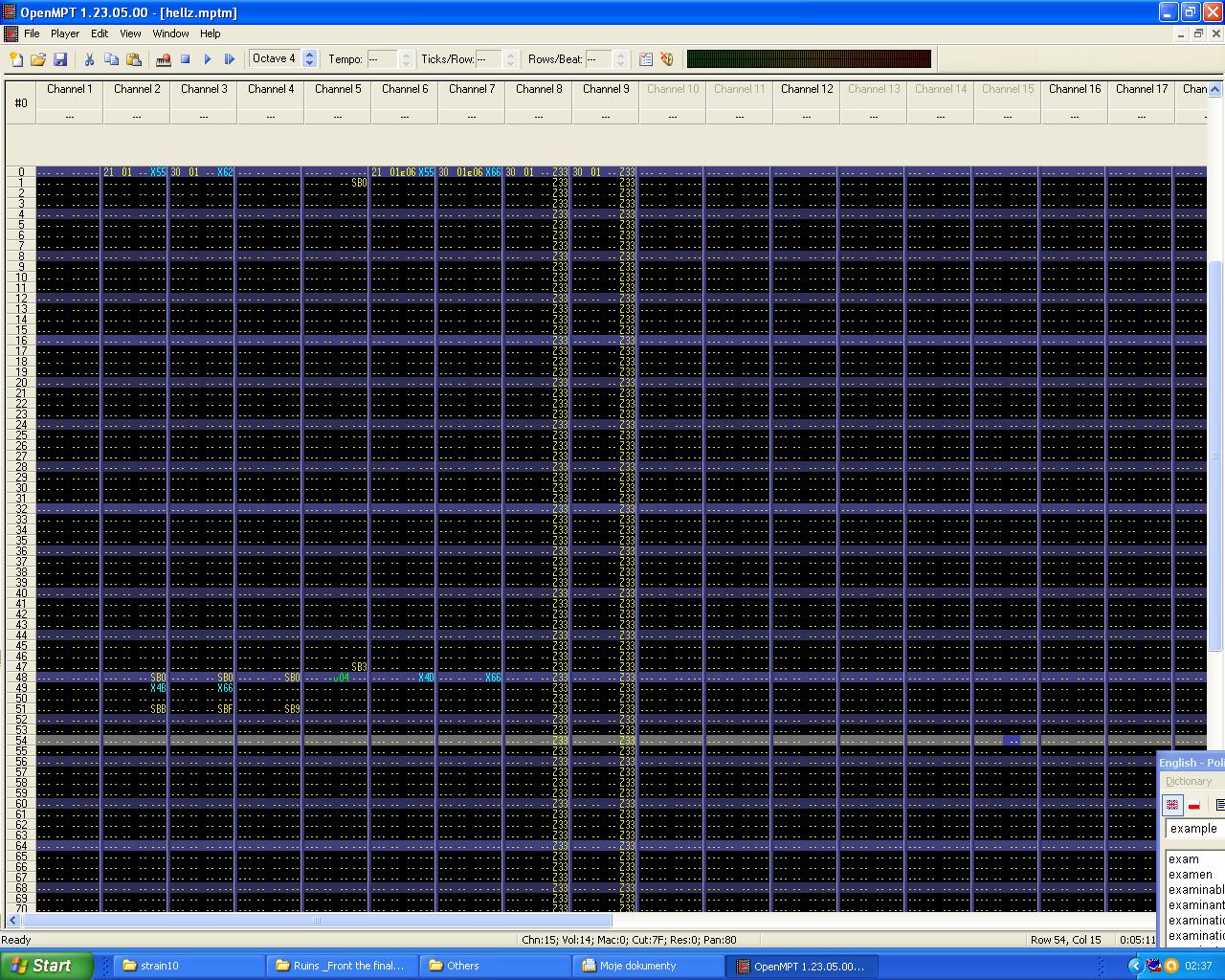Open a module with the folder icon
This screenshot has height=980, width=1225.
click(x=38, y=59)
